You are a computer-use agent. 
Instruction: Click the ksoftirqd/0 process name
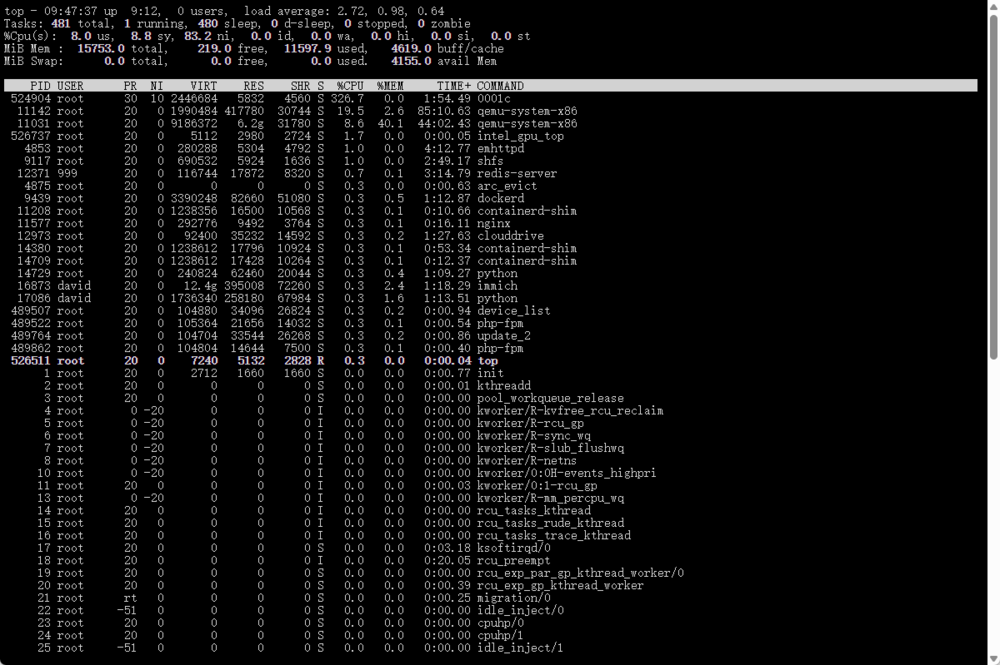tap(513, 548)
